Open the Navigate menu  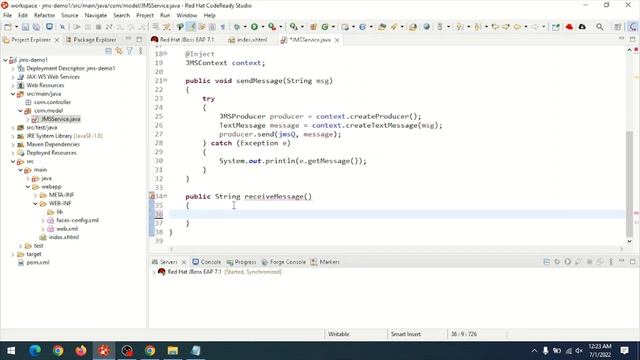[96, 15]
